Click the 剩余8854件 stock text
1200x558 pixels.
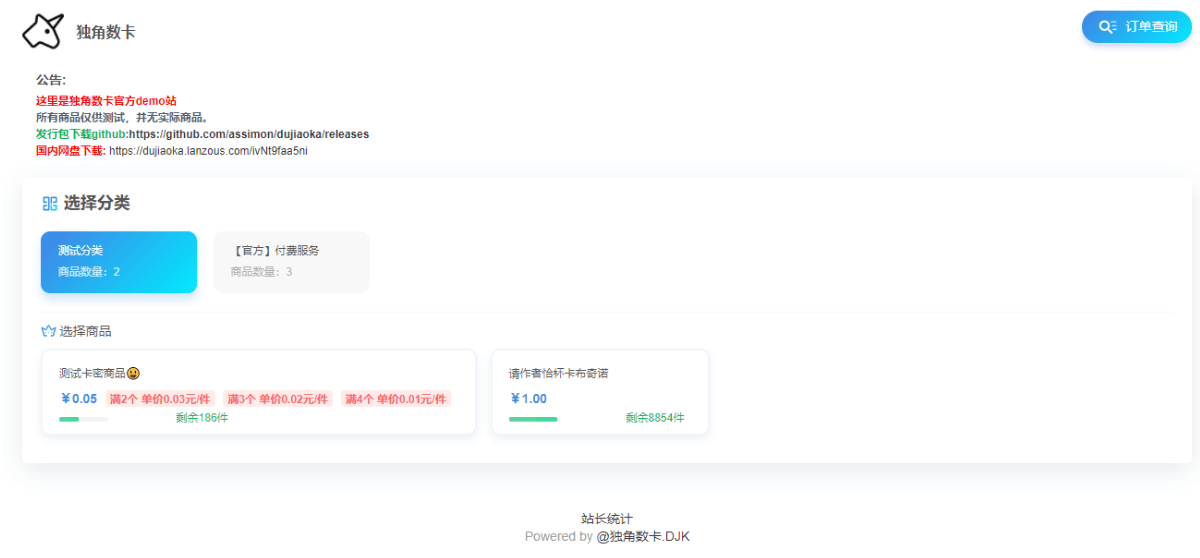click(655, 418)
